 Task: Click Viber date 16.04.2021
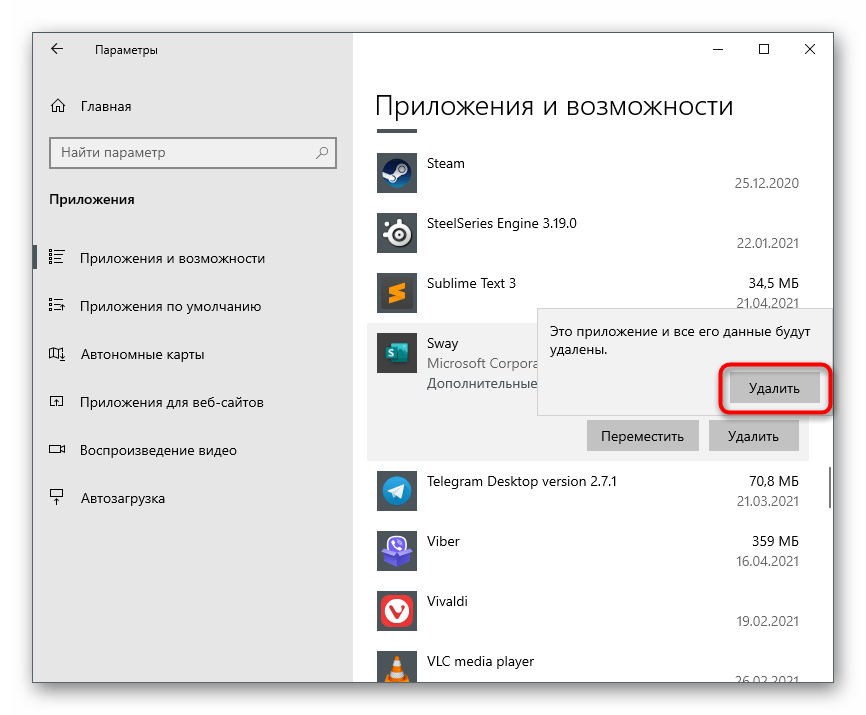click(x=767, y=561)
